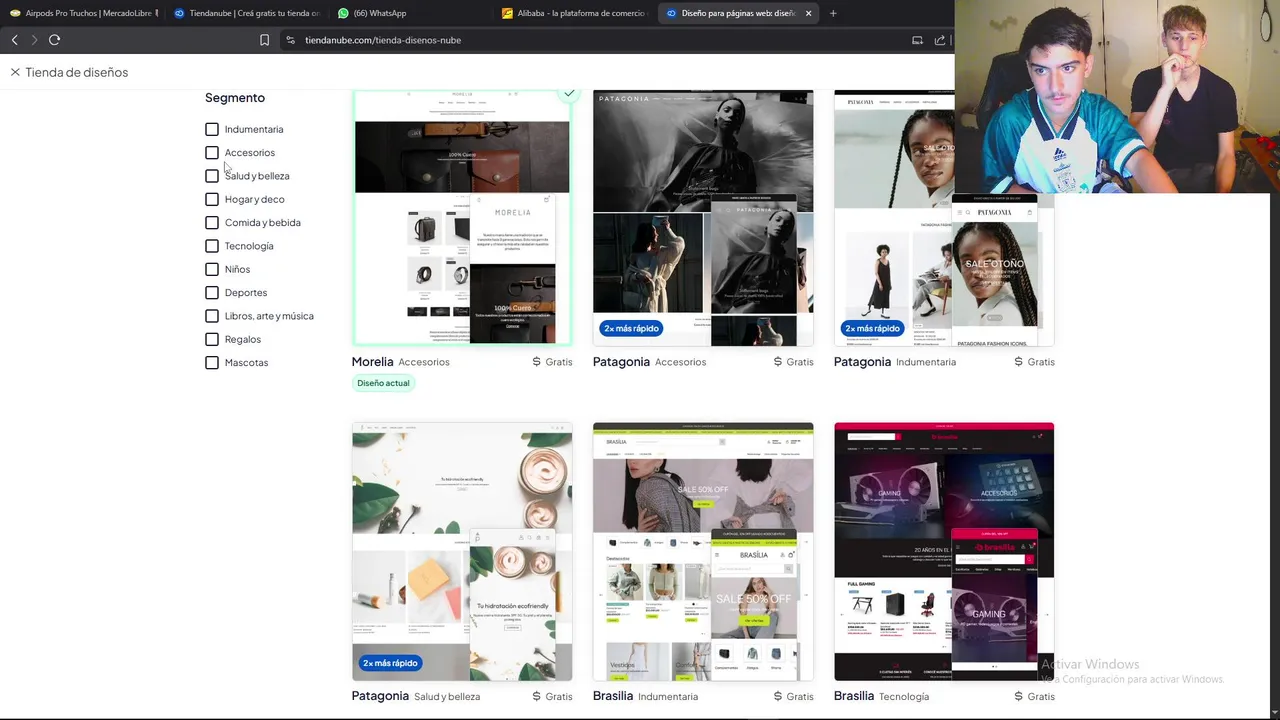
Task: Close Tienda de diseños with the X icon
Action: click(x=15, y=72)
